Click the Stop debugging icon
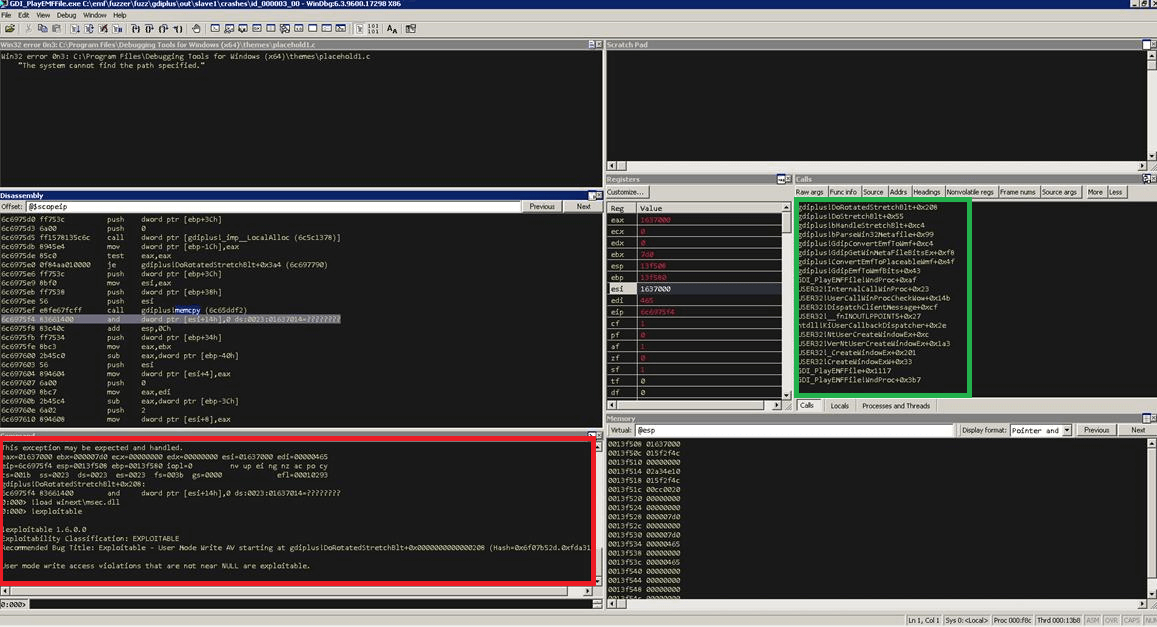 pyautogui.click(x=103, y=29)
